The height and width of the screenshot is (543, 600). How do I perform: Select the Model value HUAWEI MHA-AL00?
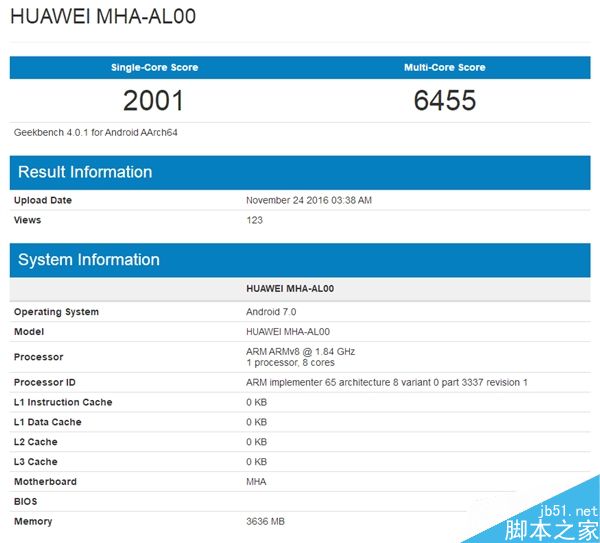point(288,332)
